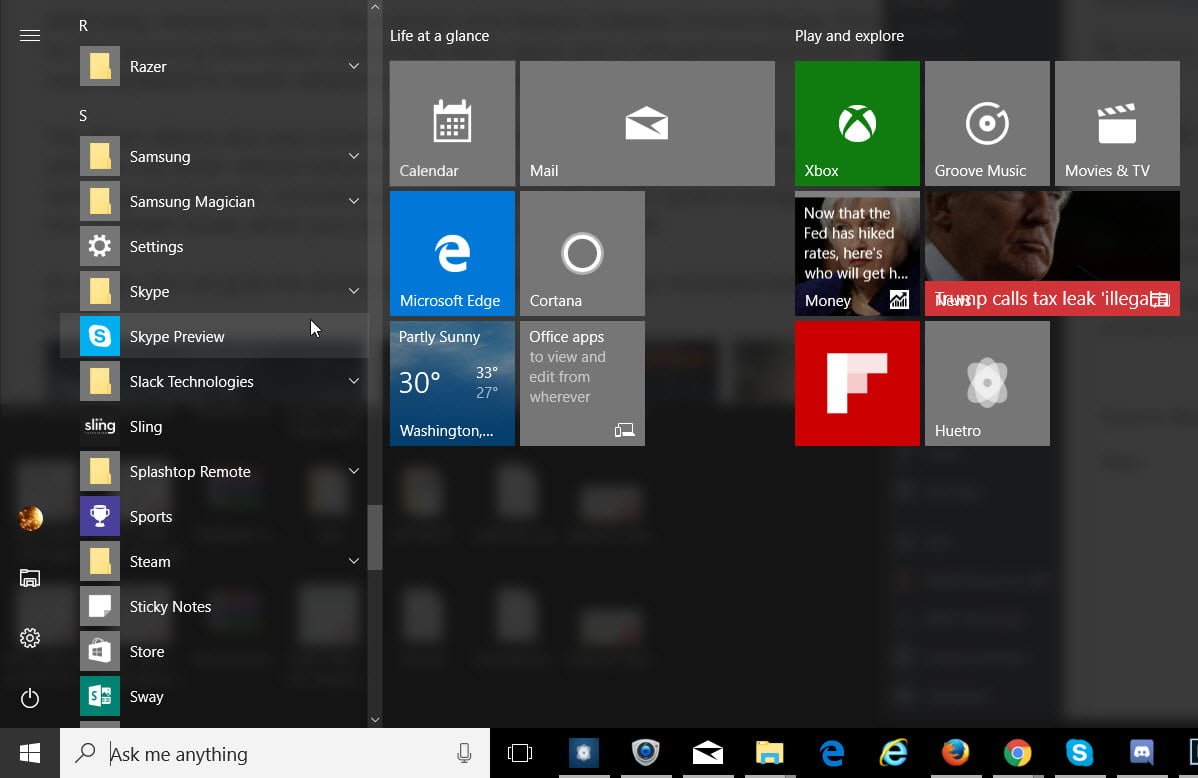Open the Flipboard tile

point(857,383)
